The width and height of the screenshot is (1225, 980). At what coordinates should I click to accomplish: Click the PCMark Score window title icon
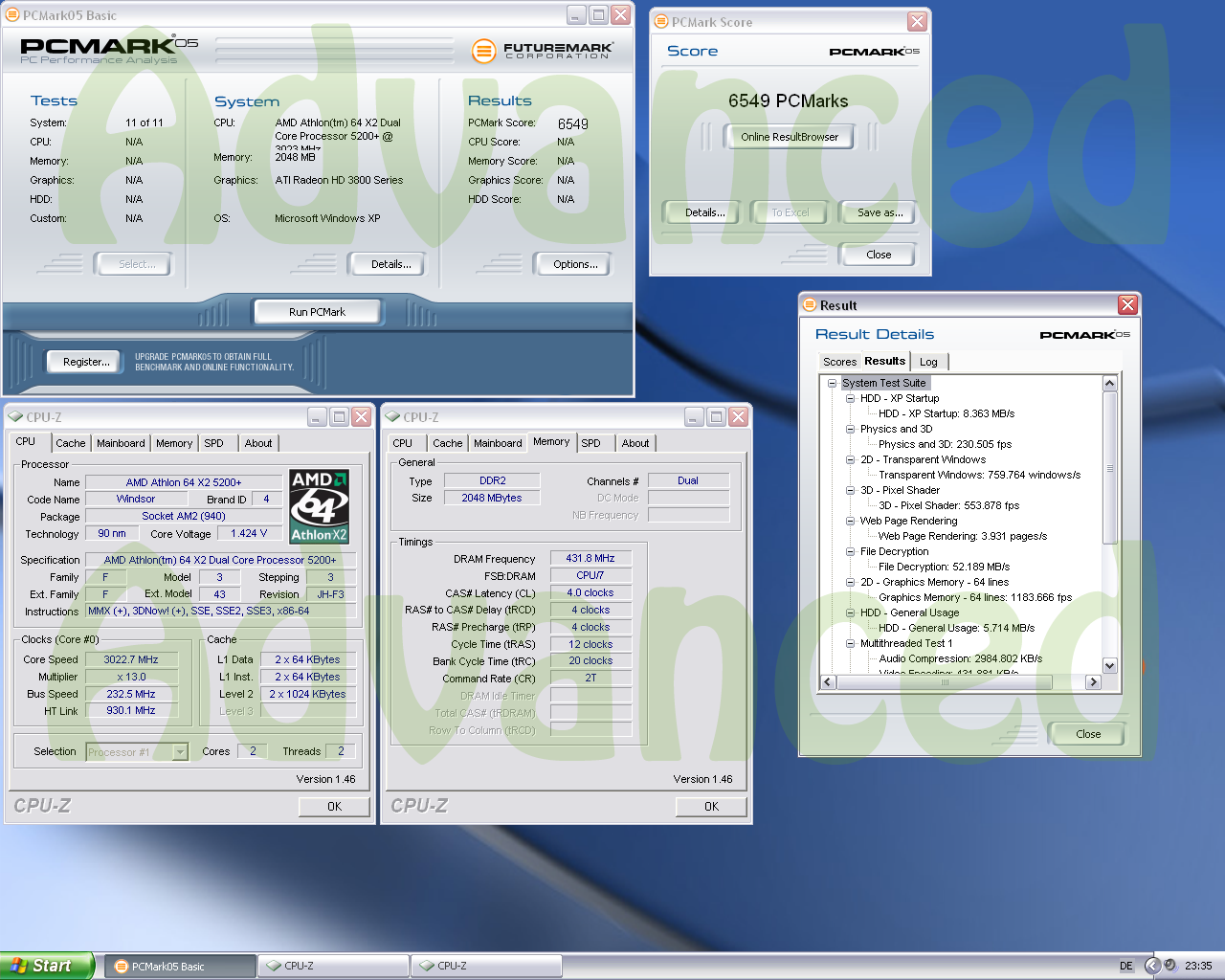point(660,22)
